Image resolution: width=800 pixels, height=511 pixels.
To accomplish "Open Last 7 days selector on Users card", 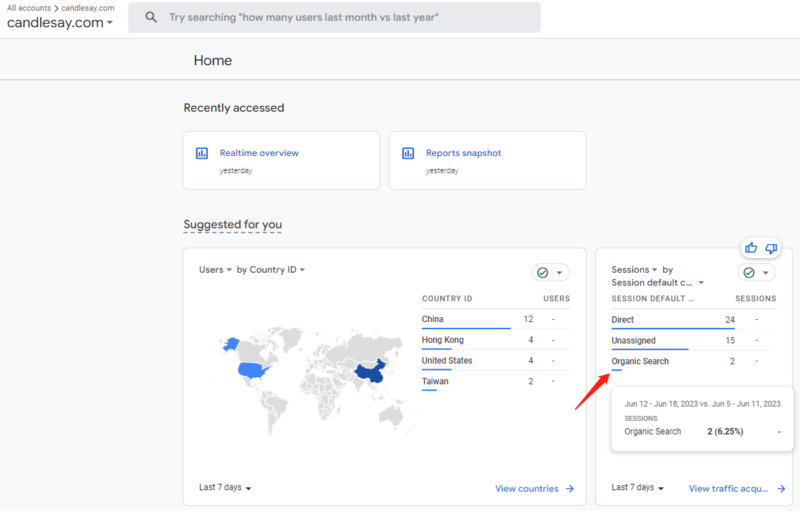I will click(x=225, y=488).
